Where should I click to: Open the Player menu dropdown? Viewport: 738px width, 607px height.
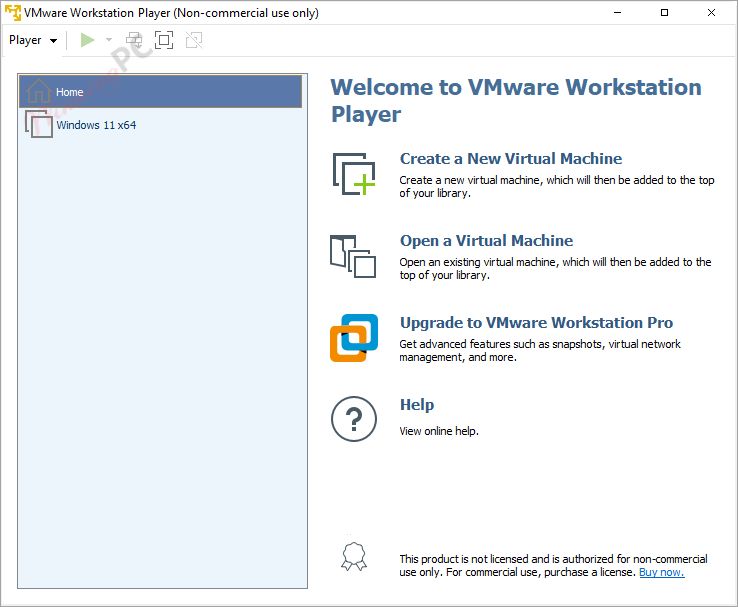(x=32, y=40)
